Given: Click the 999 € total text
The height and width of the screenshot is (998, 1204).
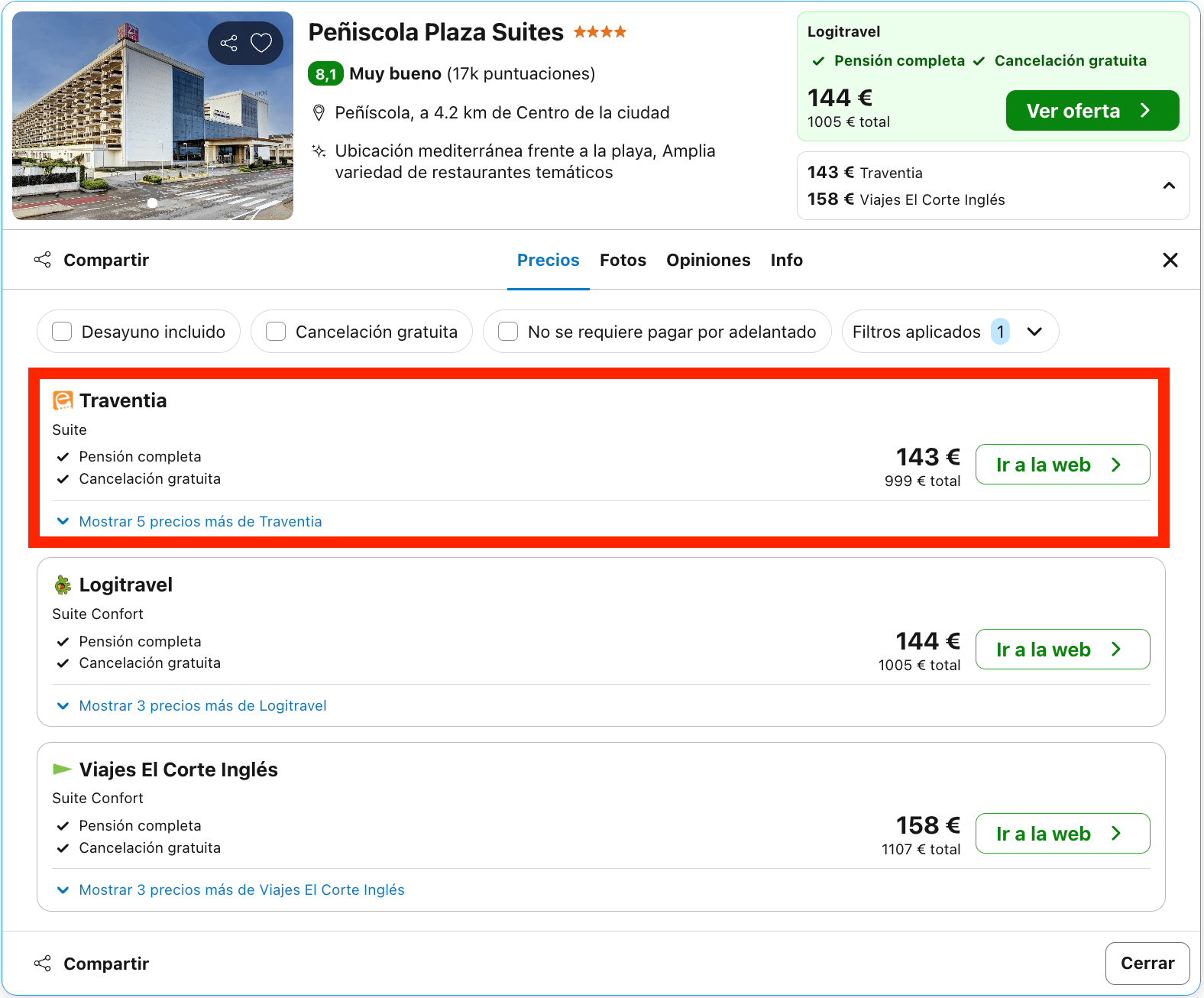Looking at the screenshot, I should (922, 481).
